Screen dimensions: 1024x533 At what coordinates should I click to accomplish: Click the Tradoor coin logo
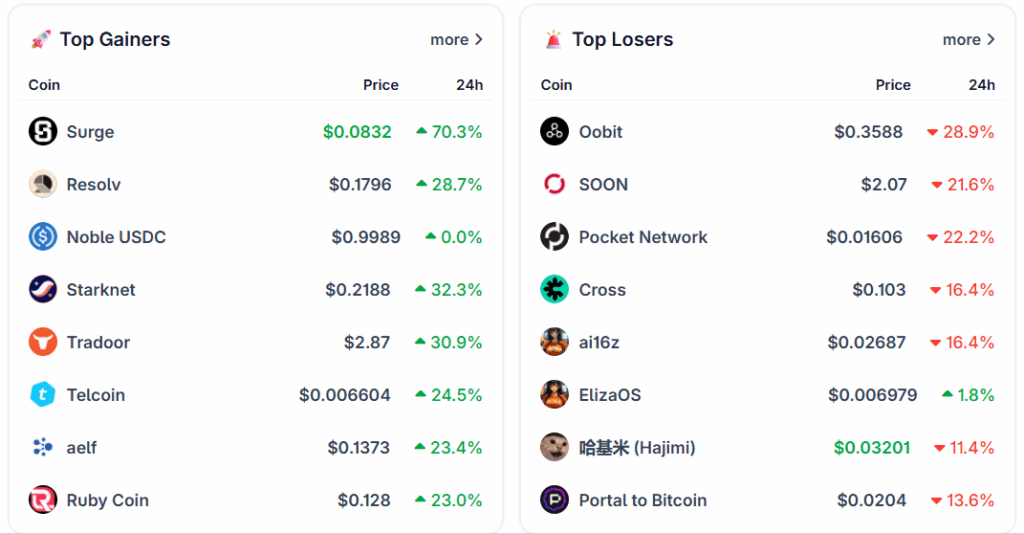(43, 342)
